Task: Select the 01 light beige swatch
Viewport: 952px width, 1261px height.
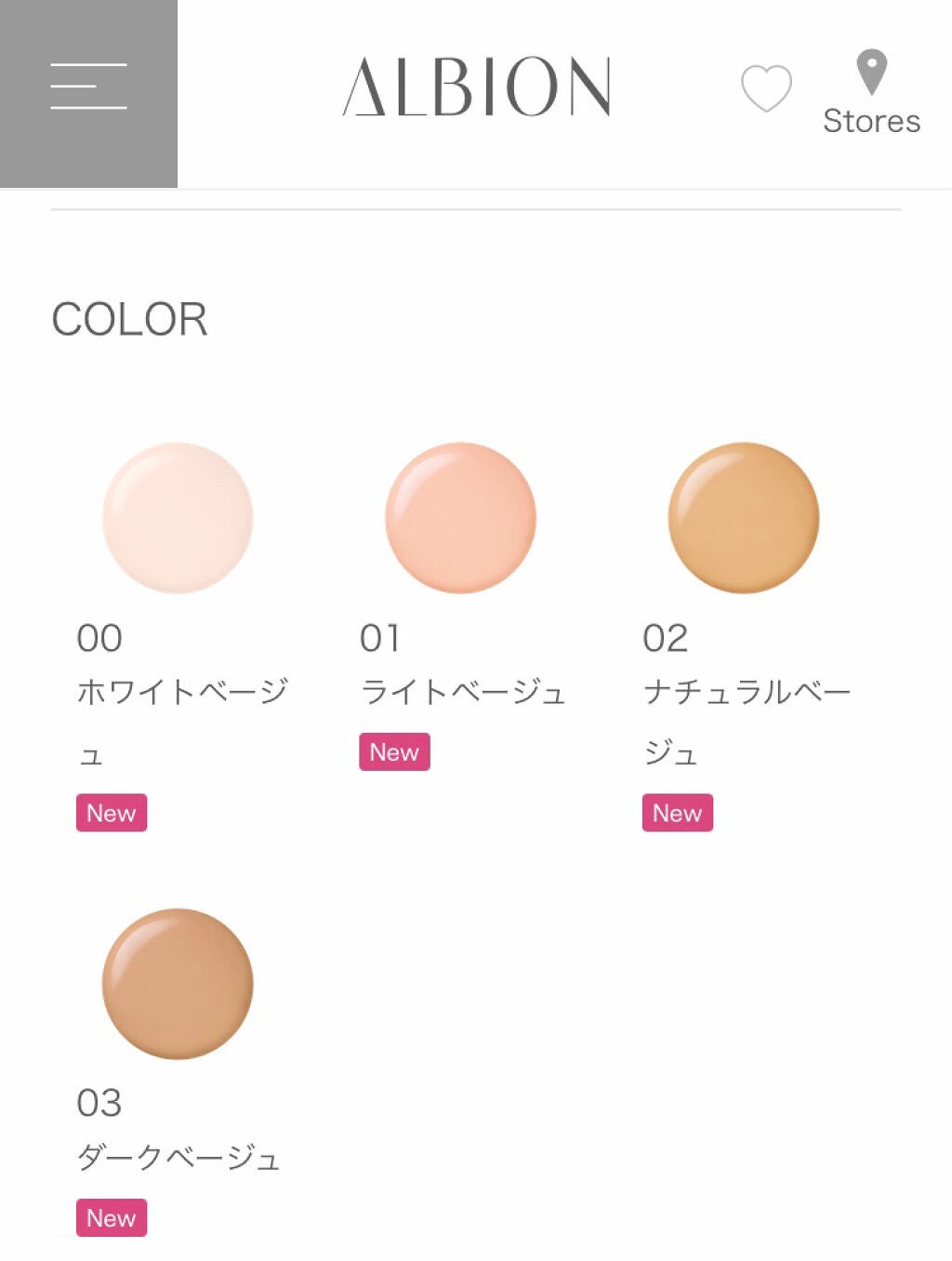Action: [460, 518]
